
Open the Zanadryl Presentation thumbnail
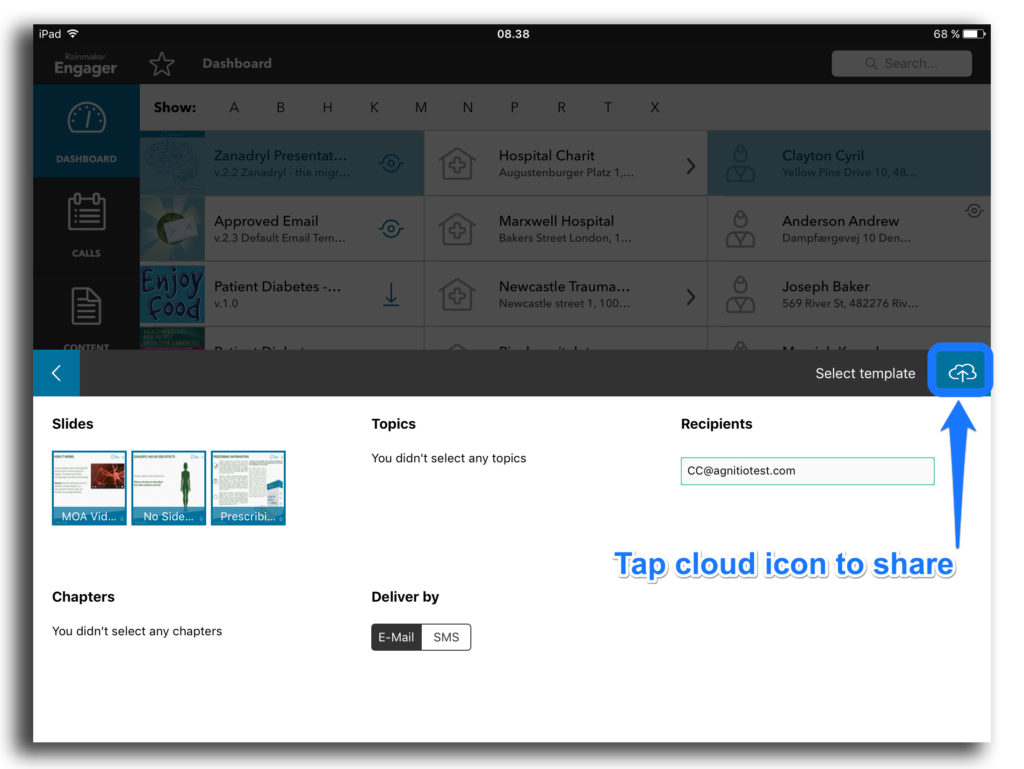click(x=173, y=163)
